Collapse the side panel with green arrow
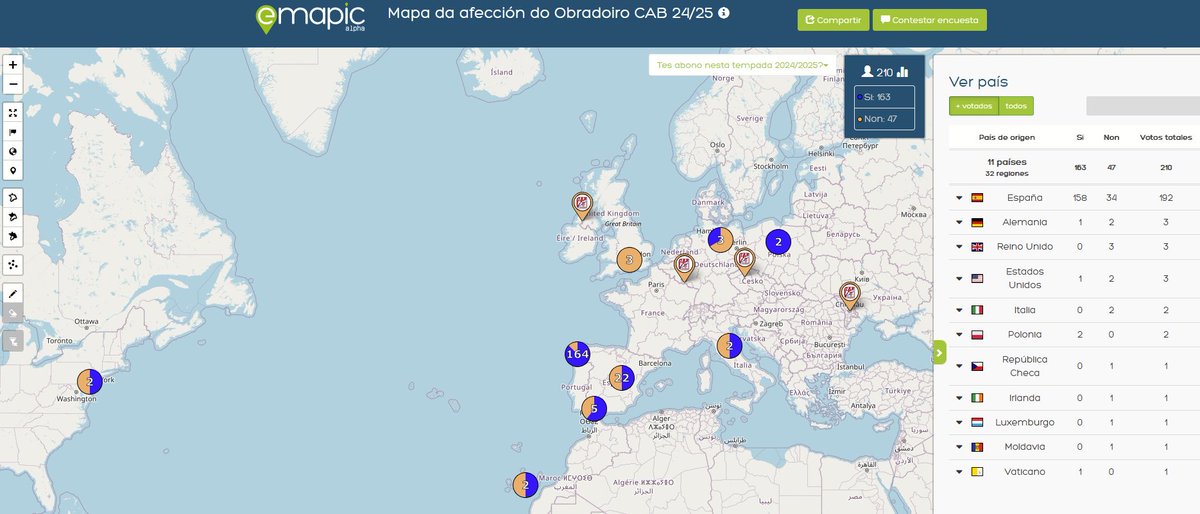 (939, 352)
